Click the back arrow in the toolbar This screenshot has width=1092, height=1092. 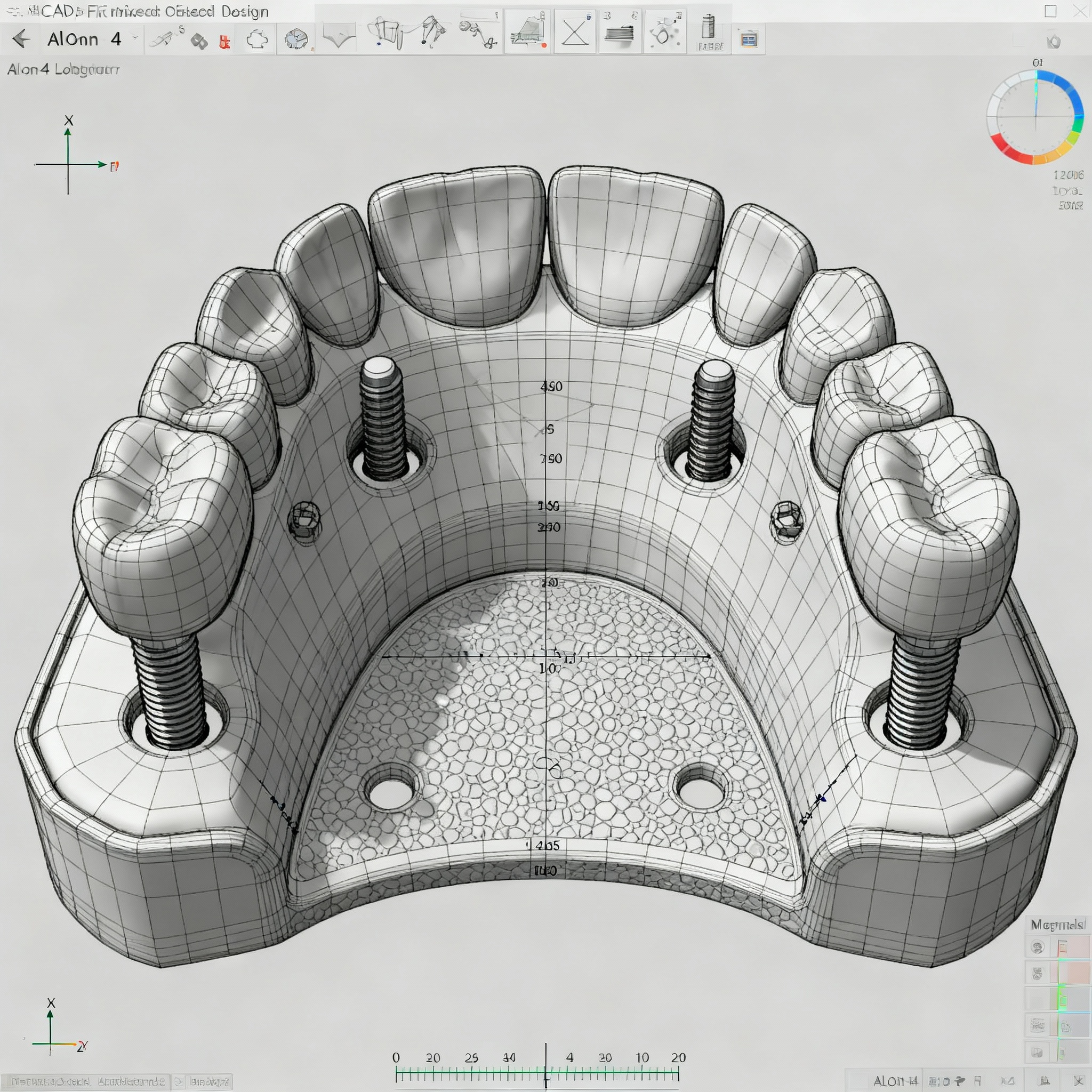(x=21, y=39)
